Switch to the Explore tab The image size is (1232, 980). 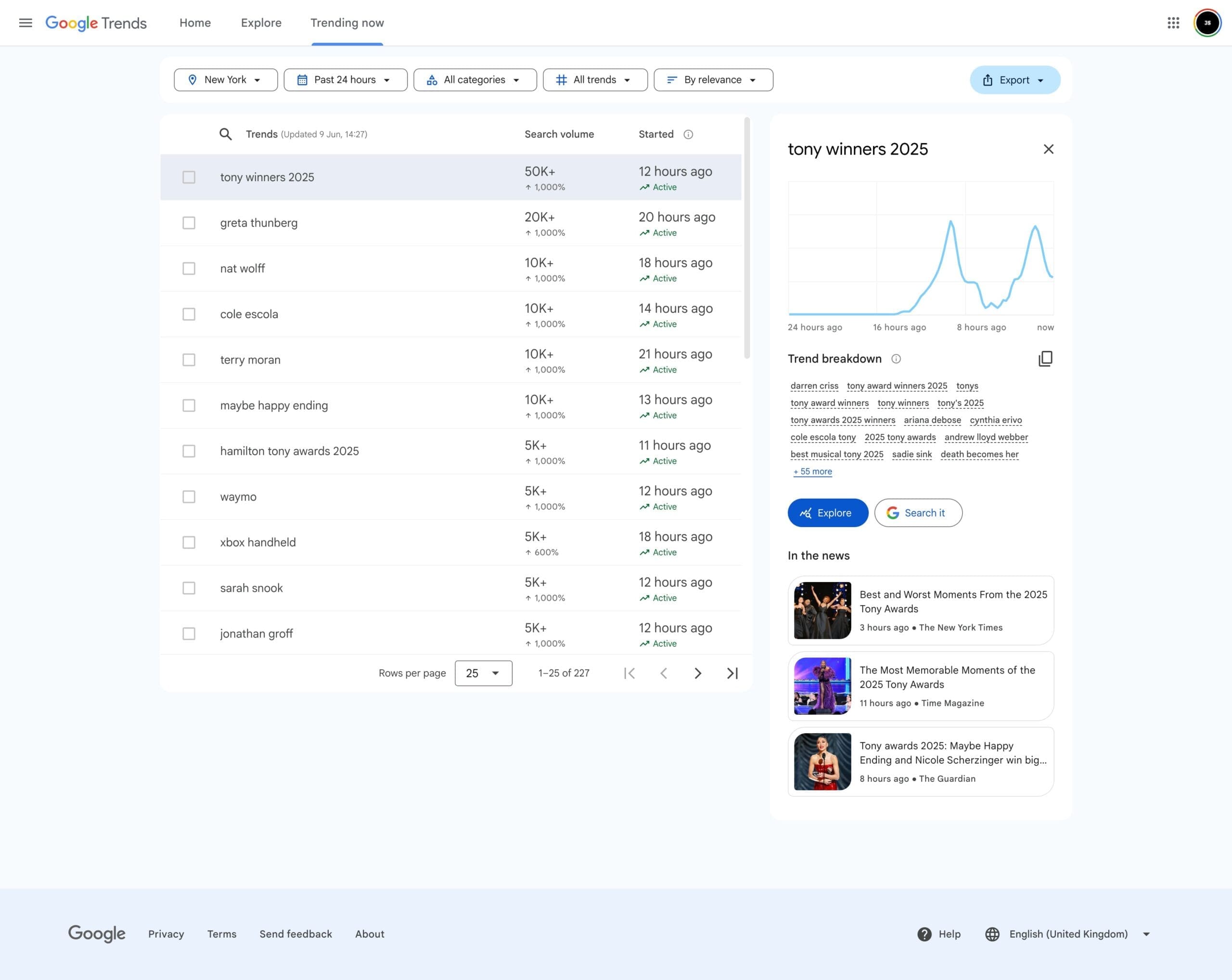click(x=261, y=23)
